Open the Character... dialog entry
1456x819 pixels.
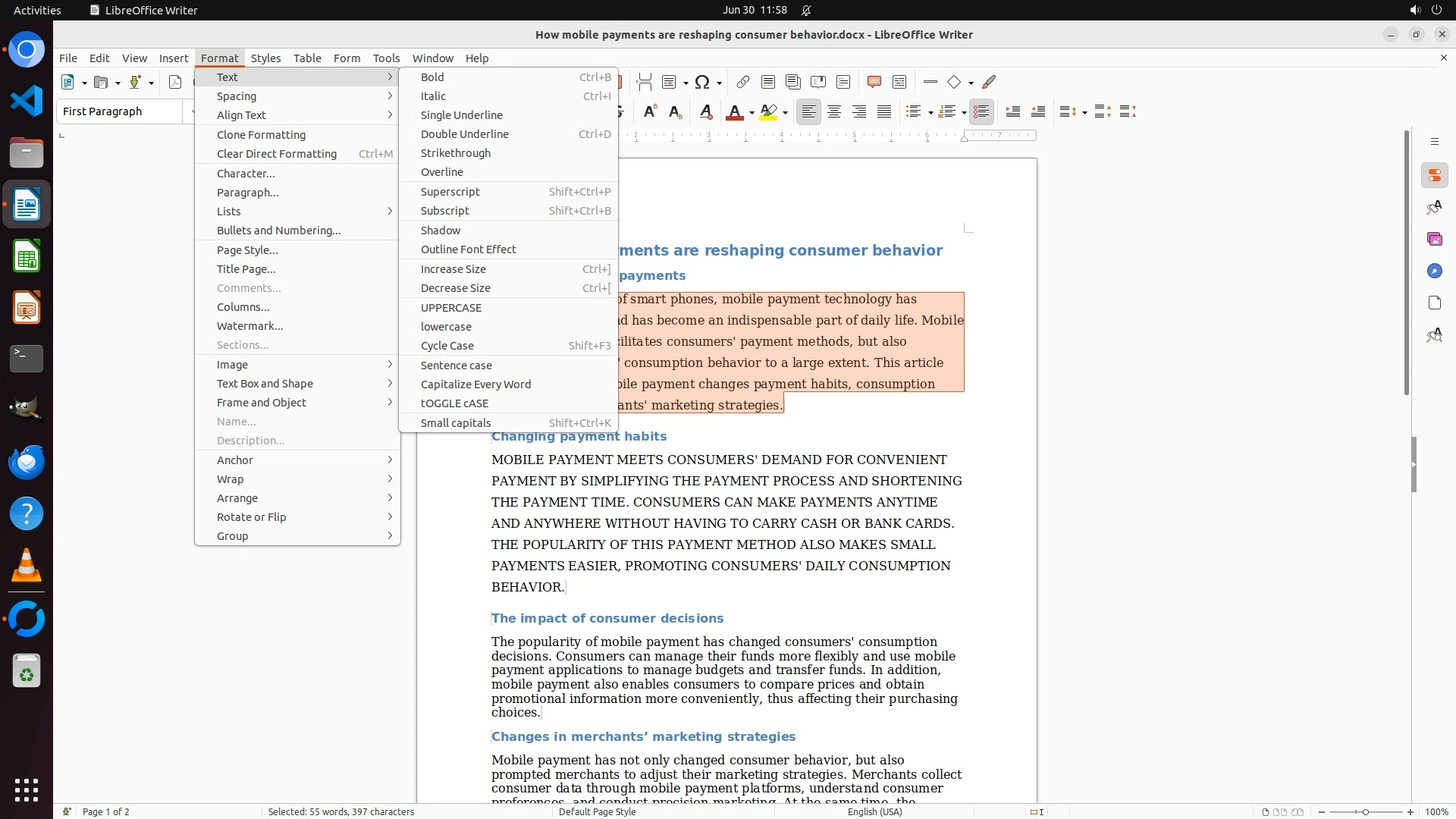[x=246, y=174]
